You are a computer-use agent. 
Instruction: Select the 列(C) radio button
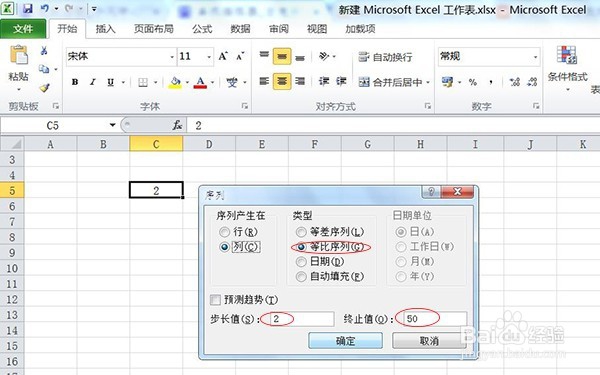[x=225, y=247]
